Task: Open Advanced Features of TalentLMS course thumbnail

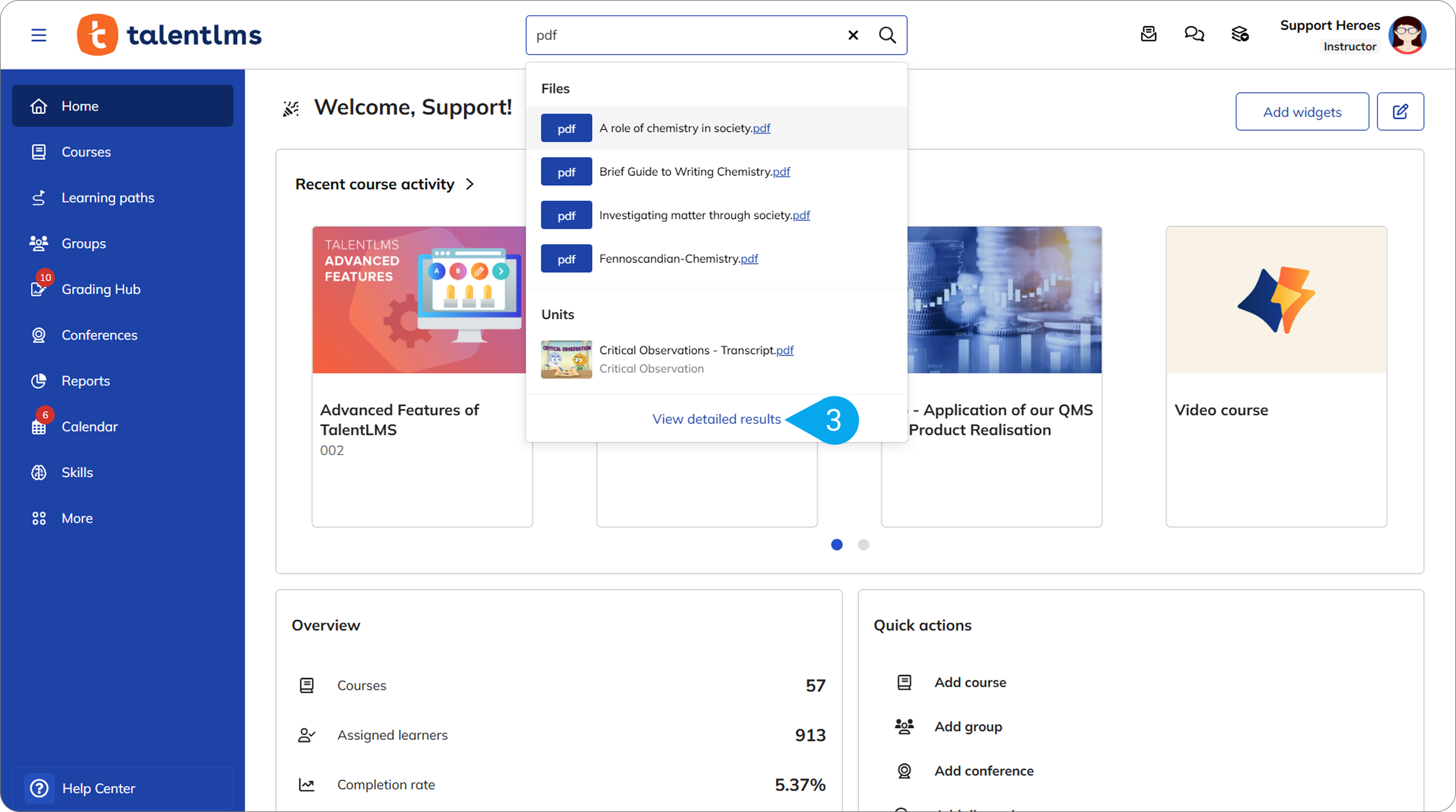Action: [419, 300]
